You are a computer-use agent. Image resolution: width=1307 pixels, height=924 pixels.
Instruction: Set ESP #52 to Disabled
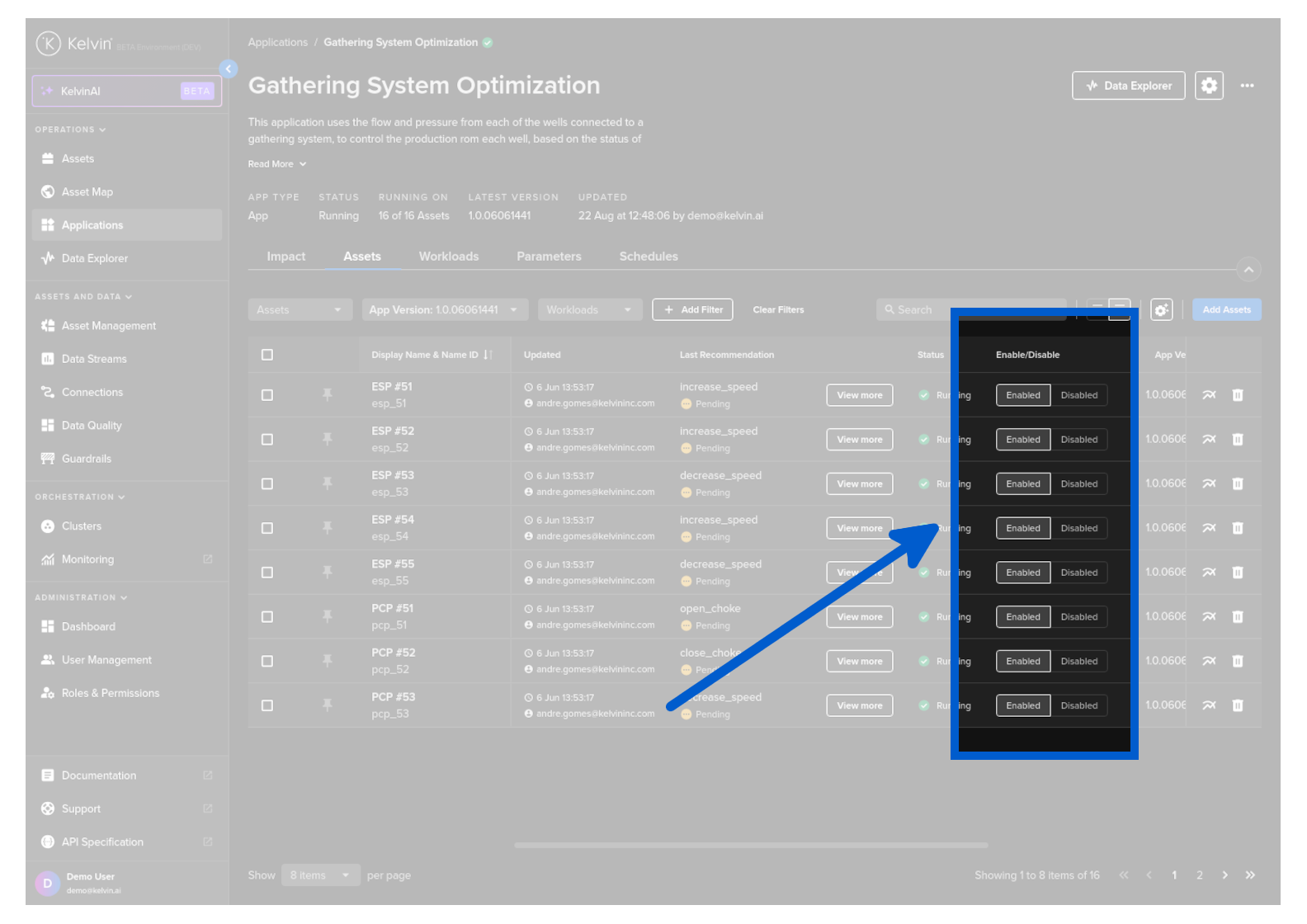pos(1078,440)
